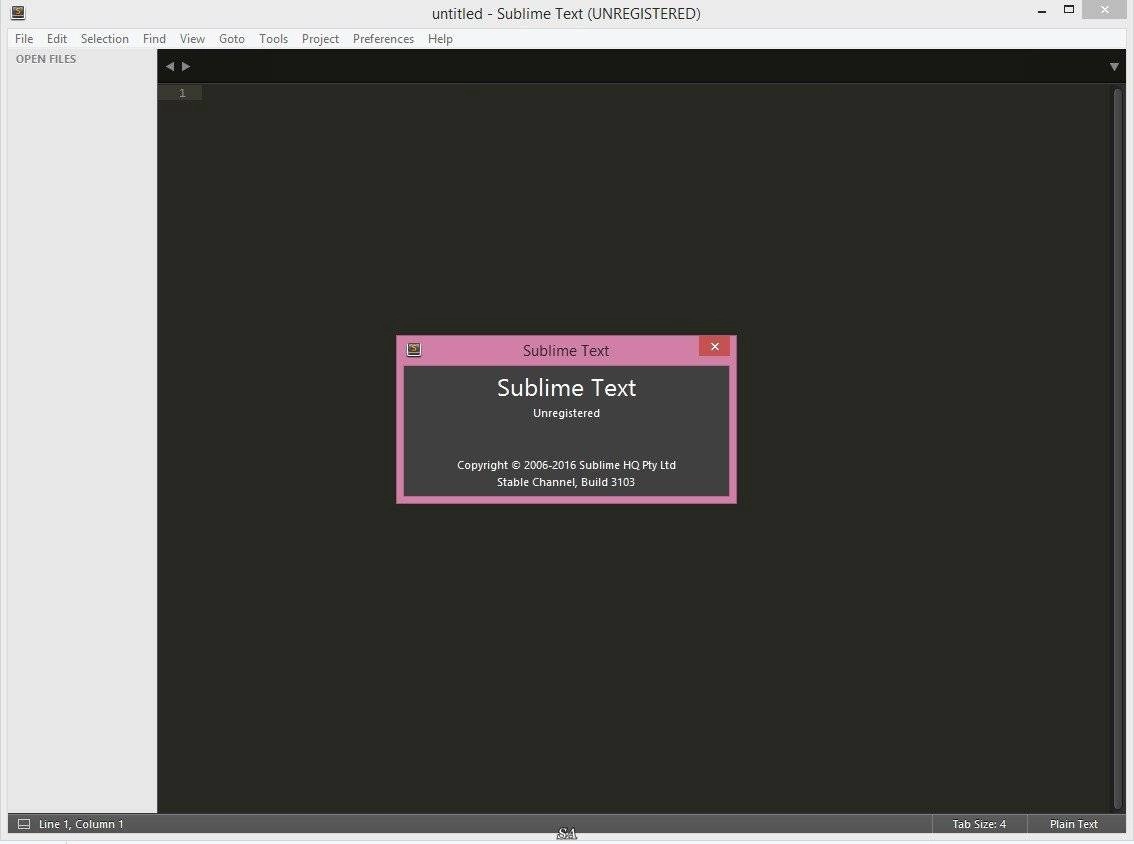The height and width of the screenshot is (844, 1134).
Task: Minimize the Sublime Text main window
Action: pyautogui.click(x=1041, y=11)
